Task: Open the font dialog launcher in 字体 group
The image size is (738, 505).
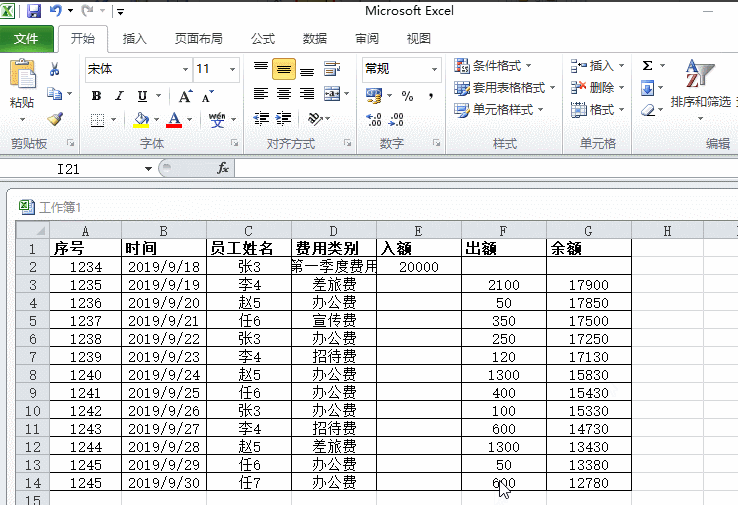Action: click(234, 143)
